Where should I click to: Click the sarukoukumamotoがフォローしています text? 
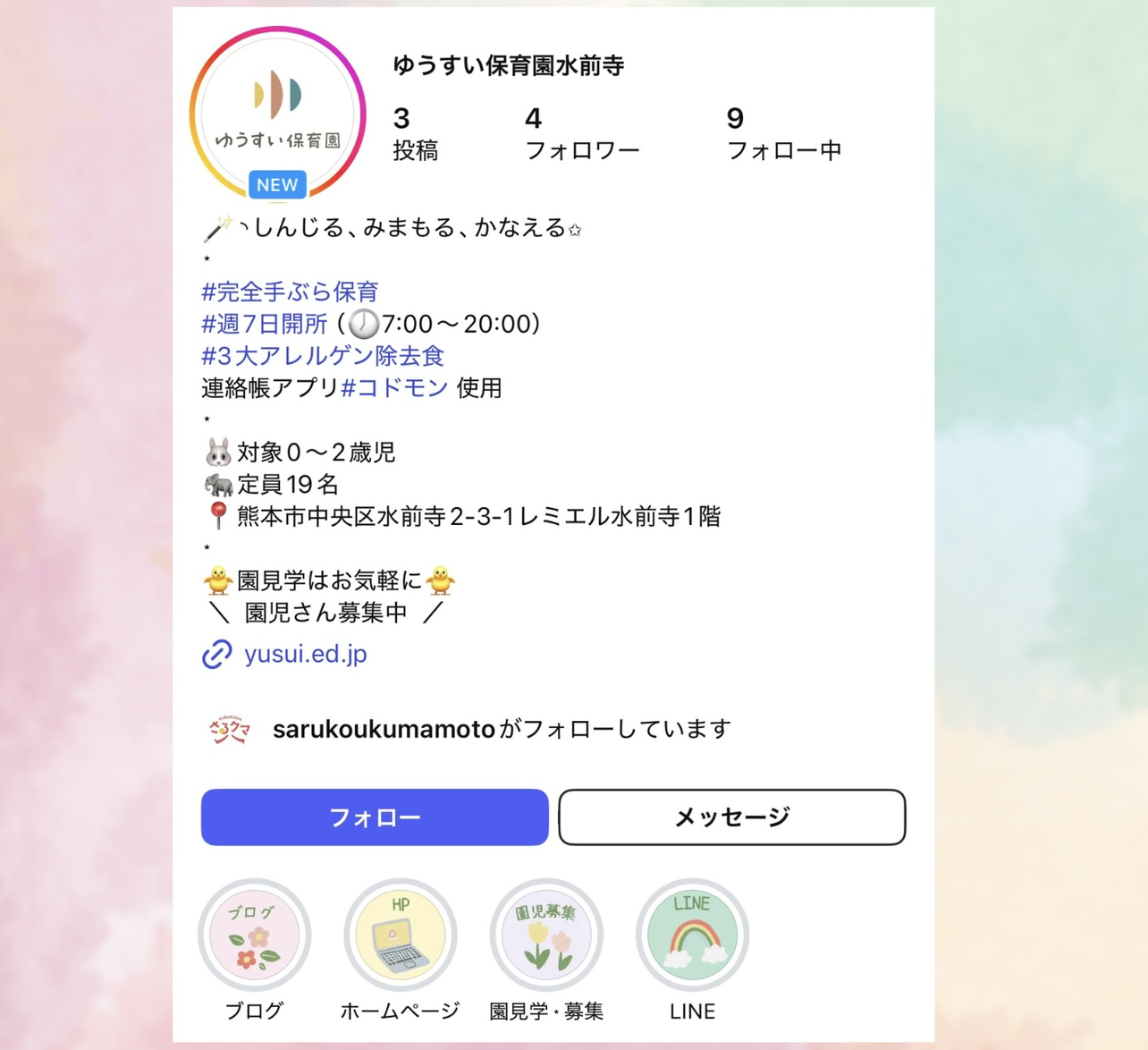(502, 730)
